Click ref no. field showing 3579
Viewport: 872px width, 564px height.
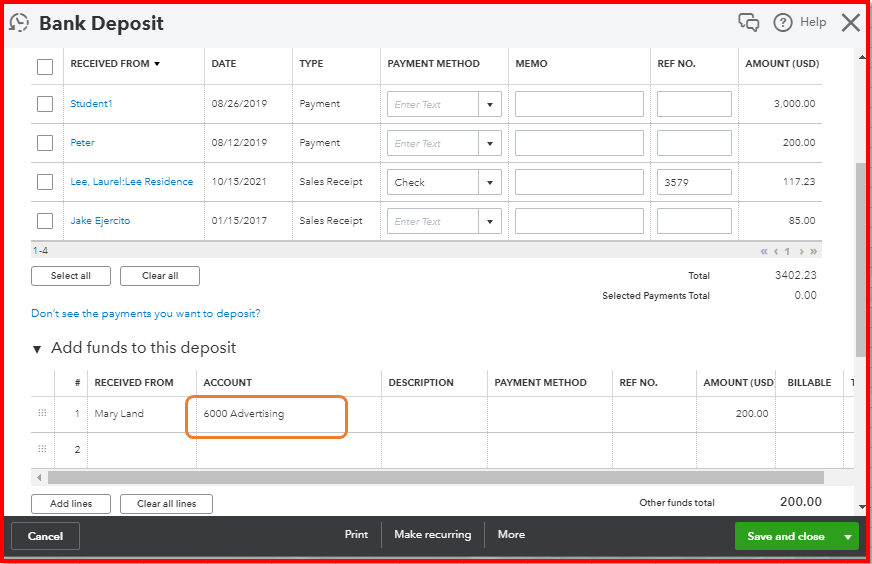[694, 182]
